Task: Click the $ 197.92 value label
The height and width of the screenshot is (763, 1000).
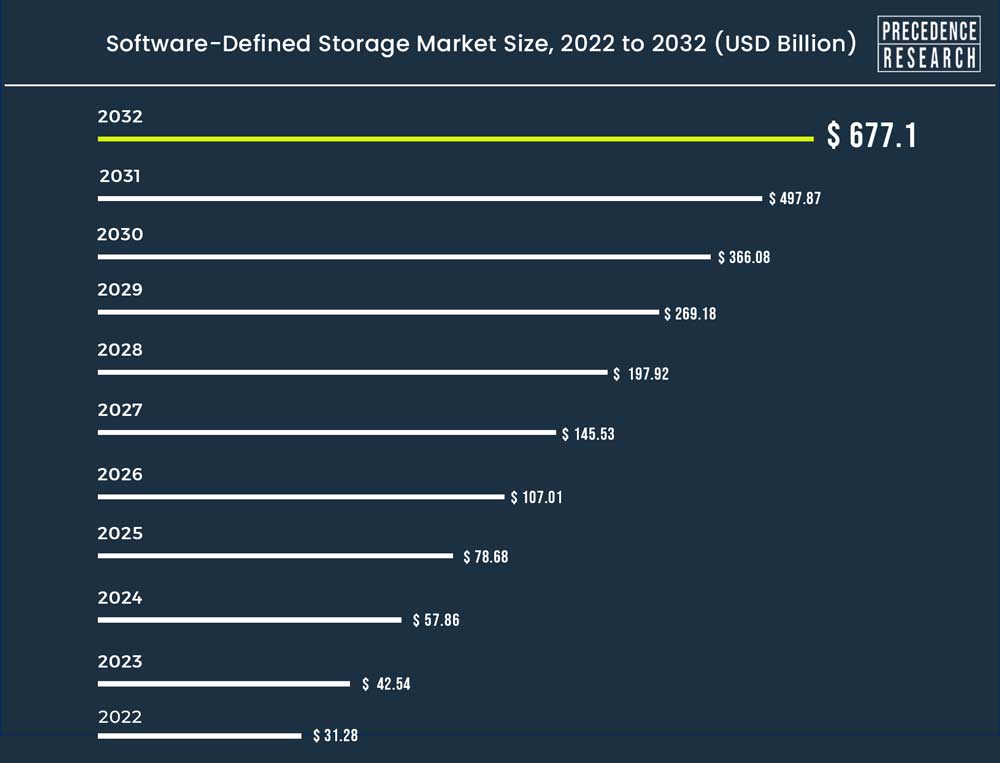Action: point(641,374)
